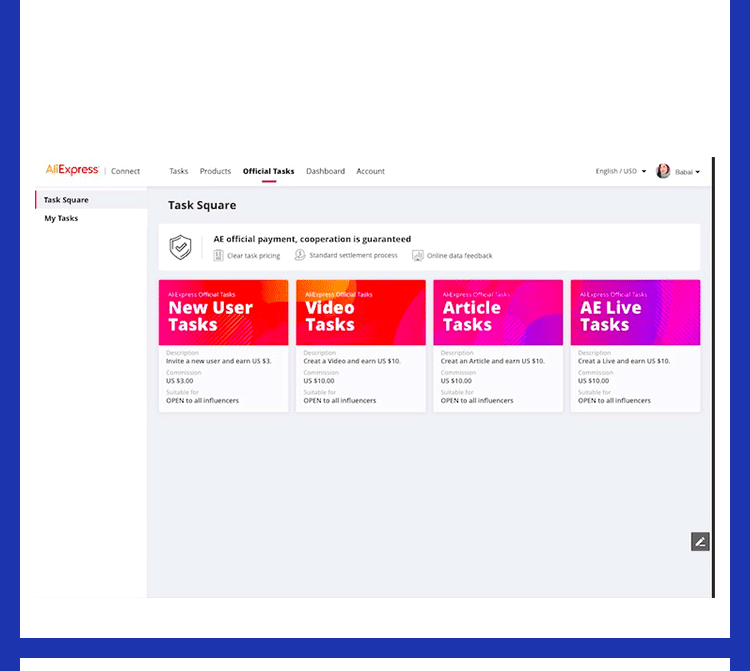The image size is (750, 671).
Task: Click the shield checkmark guarantee icon
Action: (x=180, y=247)
